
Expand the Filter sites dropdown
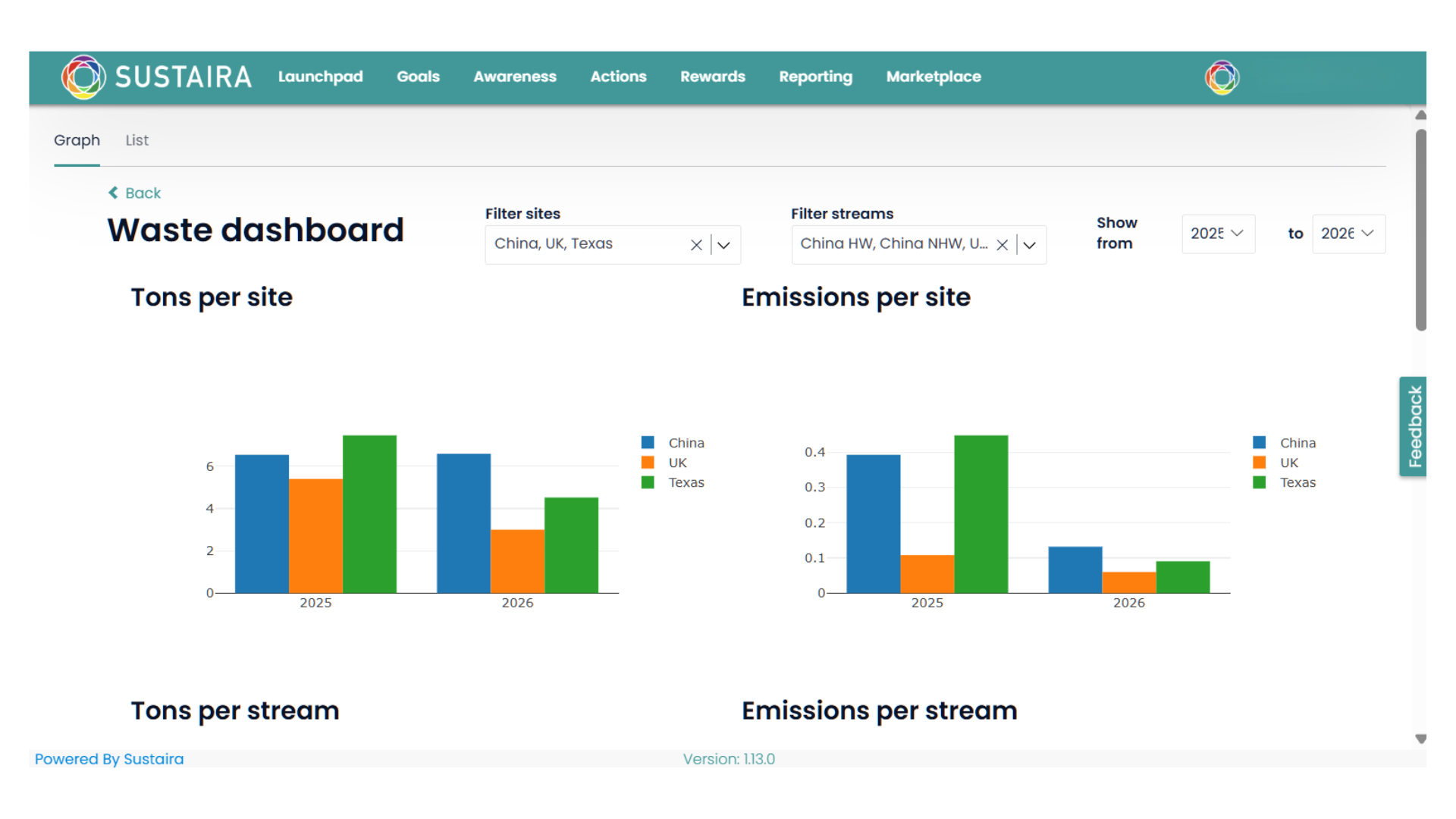coord(723,245)
